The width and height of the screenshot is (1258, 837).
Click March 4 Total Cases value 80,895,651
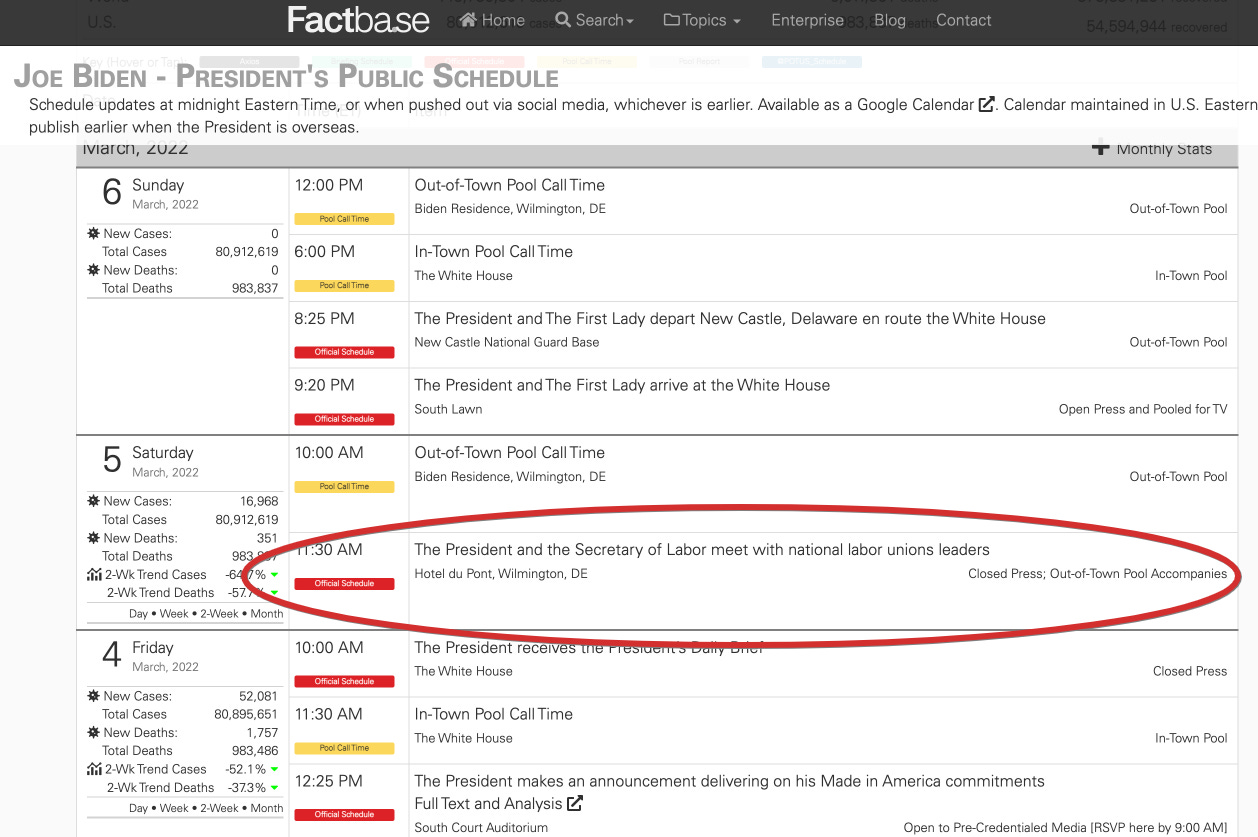tap(246, 715)
